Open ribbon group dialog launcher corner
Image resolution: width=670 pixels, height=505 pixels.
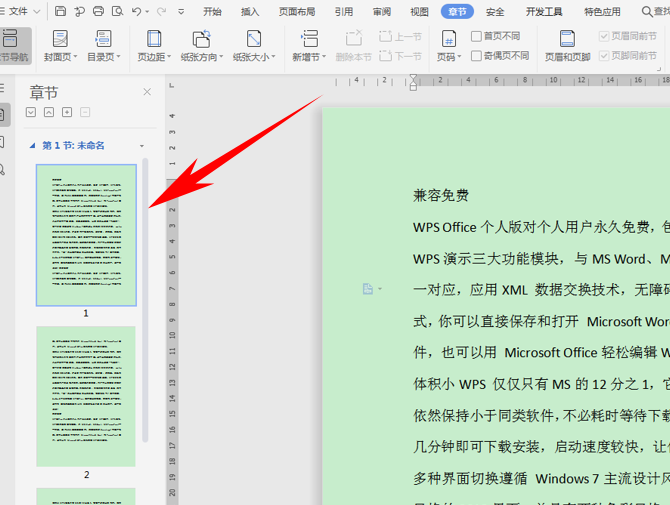pyautogui.click(x=659, y=68)
